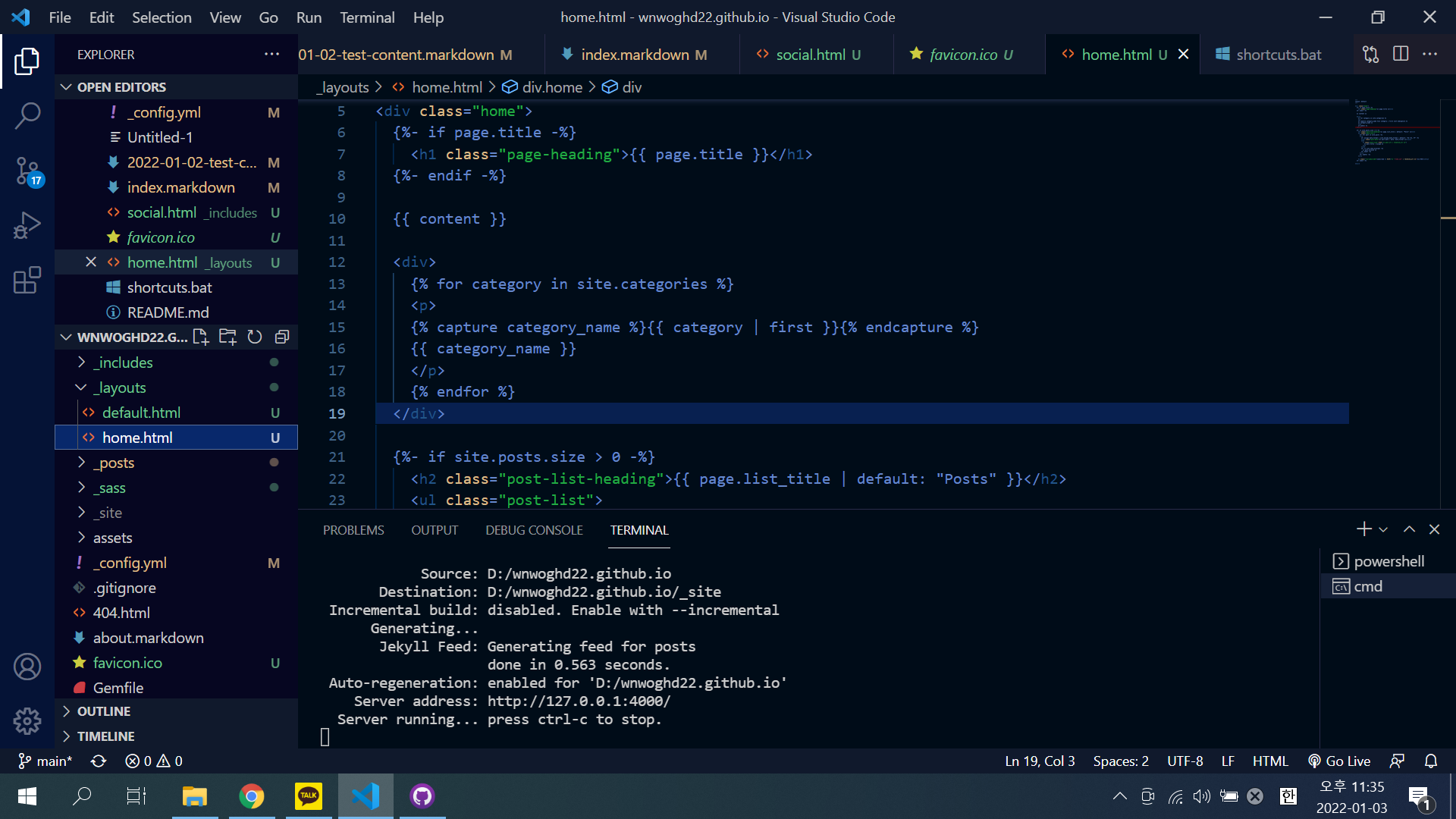The width and height of the screenshot is (1456, 819).
Task: Change indentation Spaces: 2 in status bar
Action: (1121, 761)
